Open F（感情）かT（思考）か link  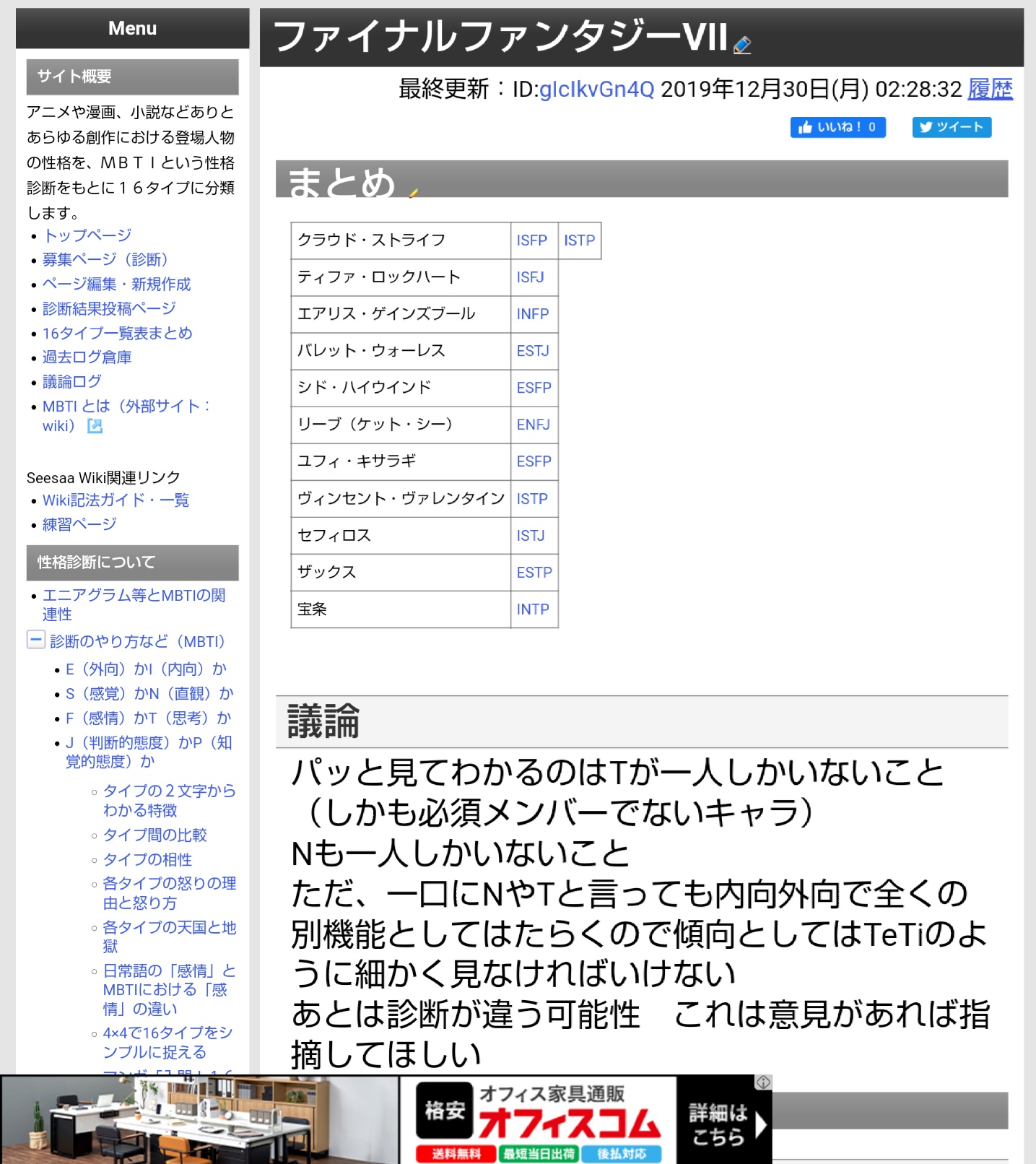click(x=149, y=718)
